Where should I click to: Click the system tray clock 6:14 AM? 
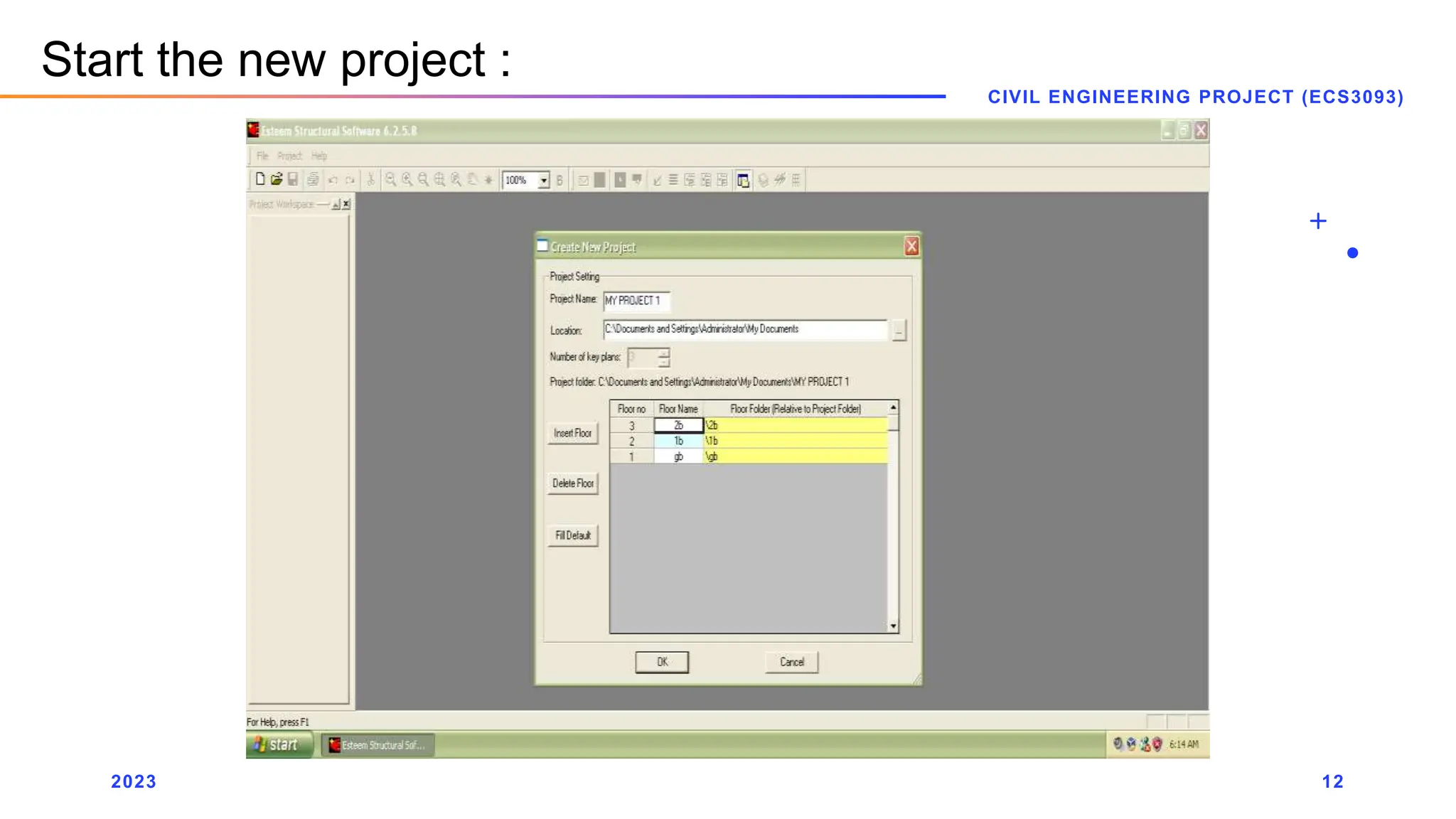tap(1184, 744)
